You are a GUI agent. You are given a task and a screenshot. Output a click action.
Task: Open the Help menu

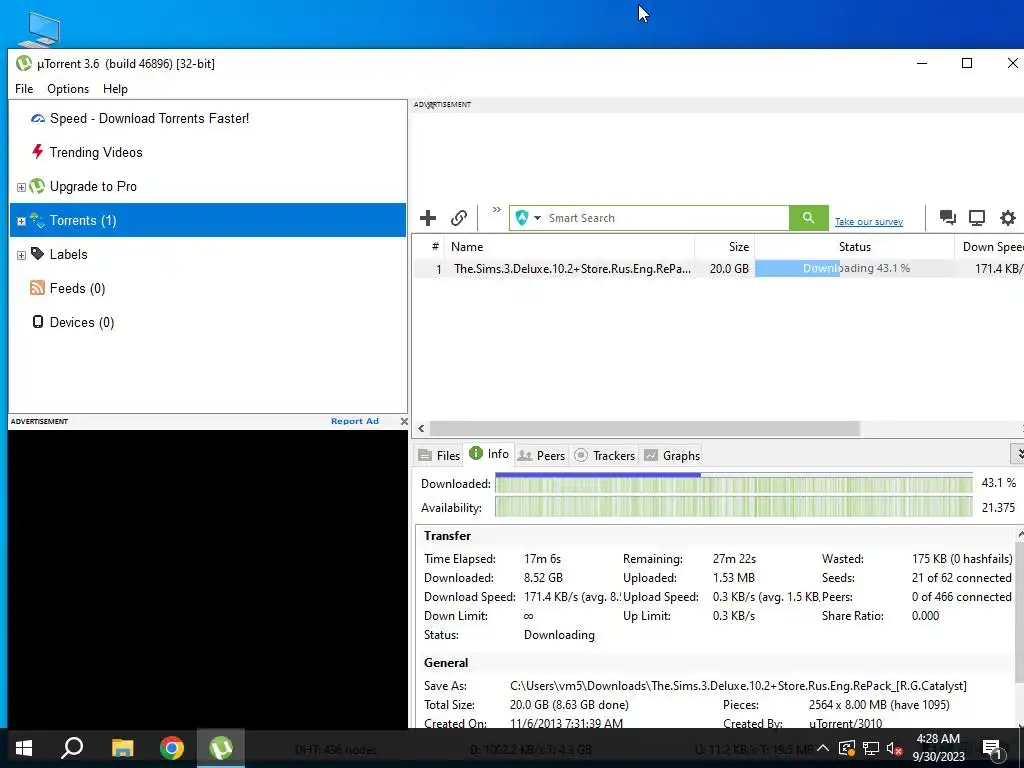tap(116, 89)
